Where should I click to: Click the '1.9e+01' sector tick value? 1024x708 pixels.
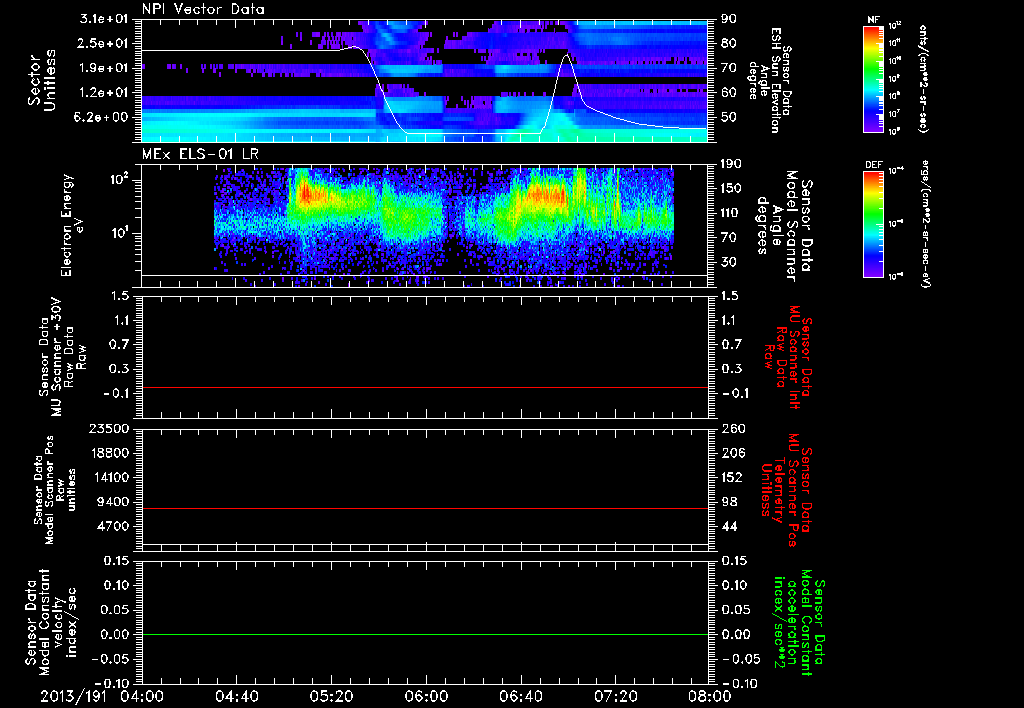[105, 68]
